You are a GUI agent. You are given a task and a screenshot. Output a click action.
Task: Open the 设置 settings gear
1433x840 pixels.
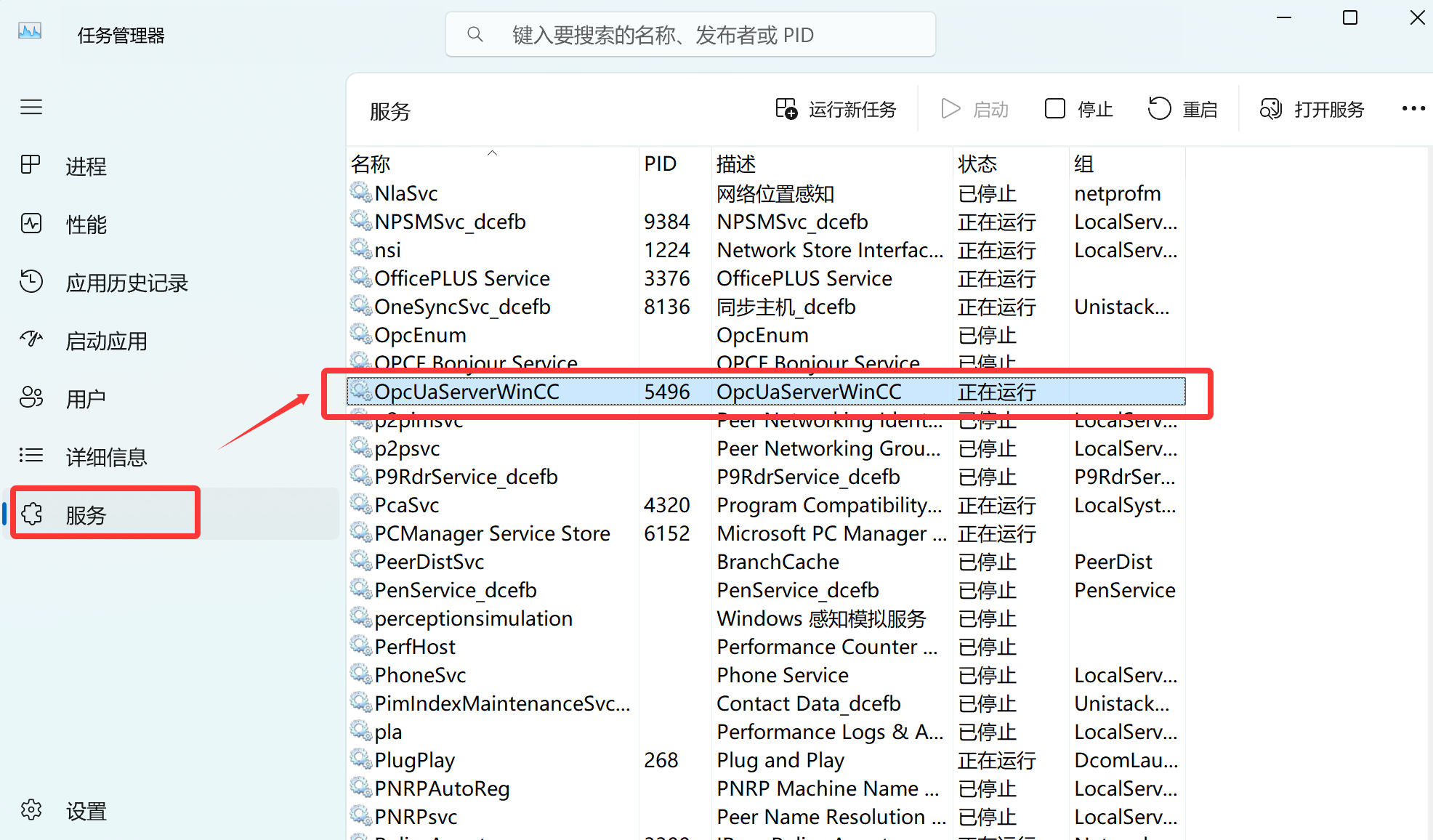tap(31, 809)
